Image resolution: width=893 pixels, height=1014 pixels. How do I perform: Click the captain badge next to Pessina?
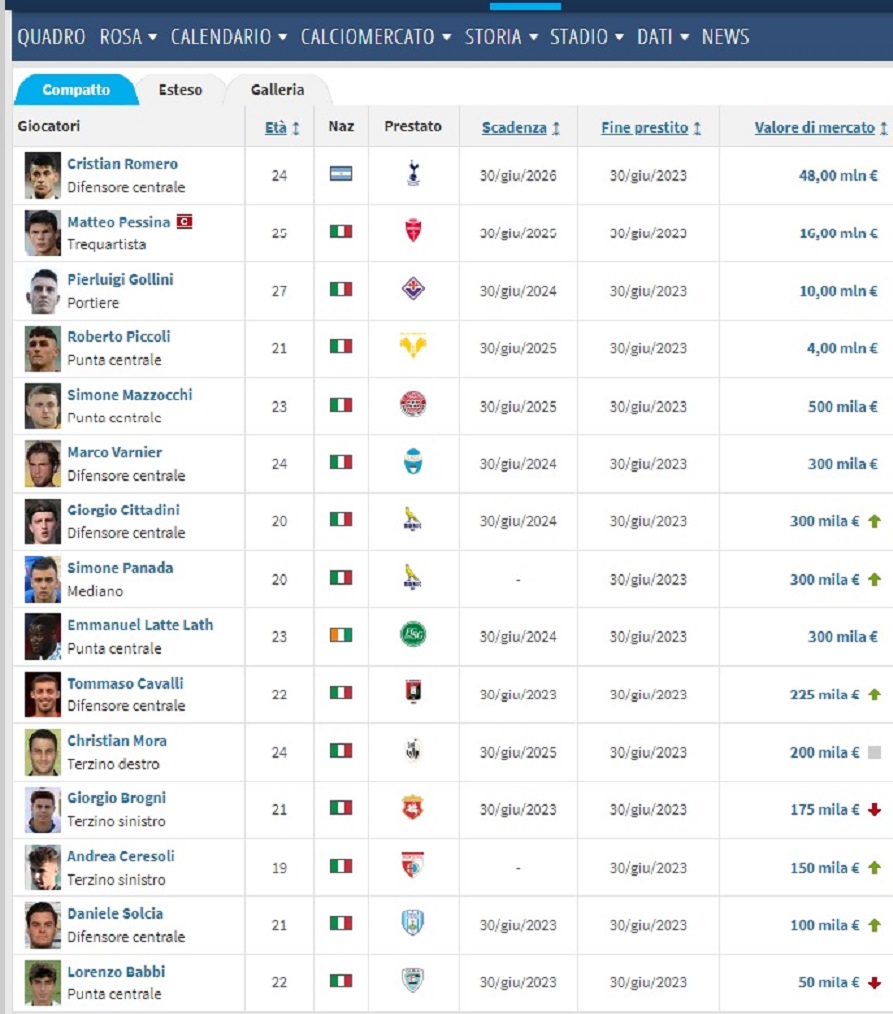point(184,222)
